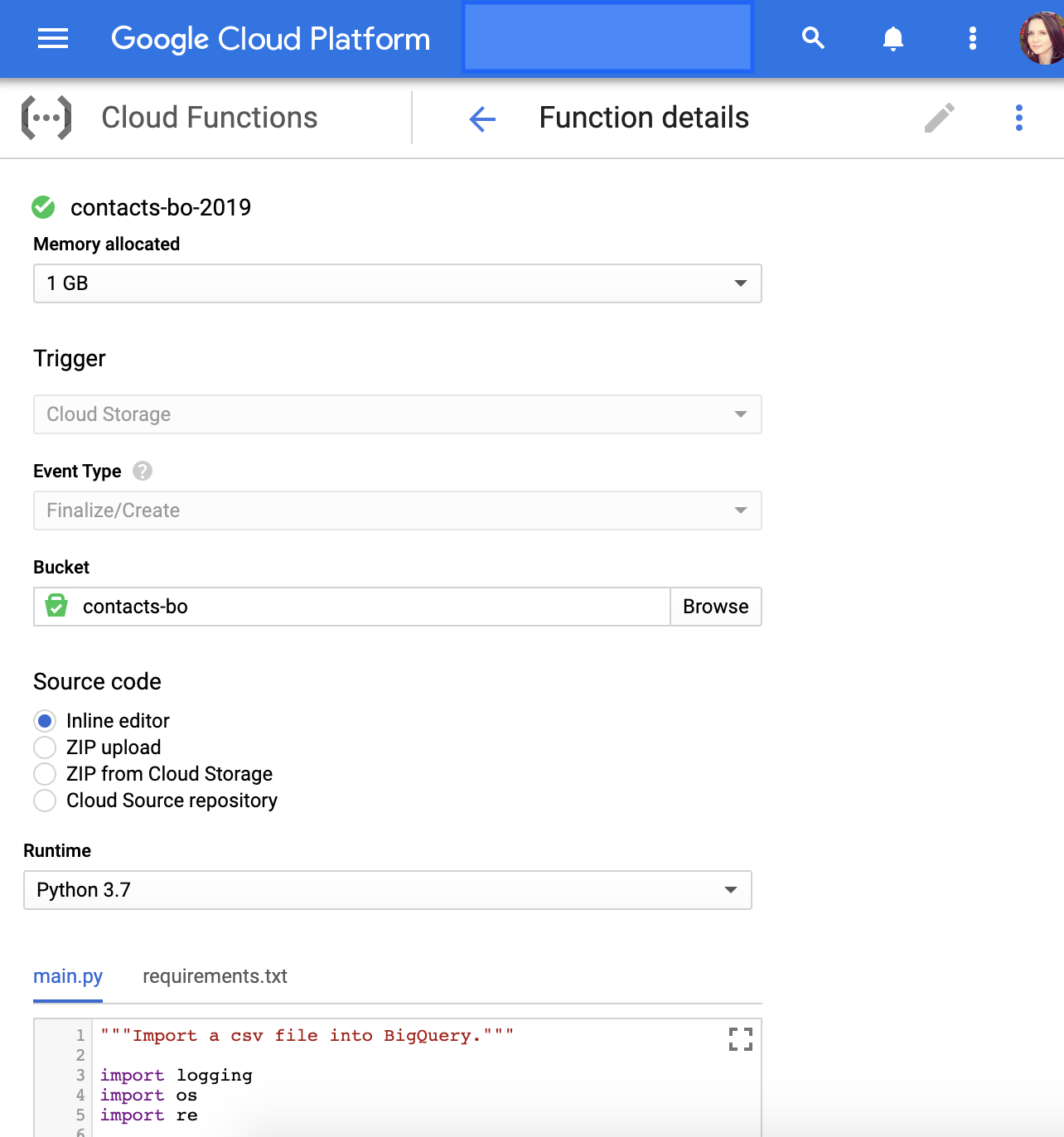1064x1137 pixels.
Task: Click the contacts-bo-2019 function name
Action: coord(161,207)
